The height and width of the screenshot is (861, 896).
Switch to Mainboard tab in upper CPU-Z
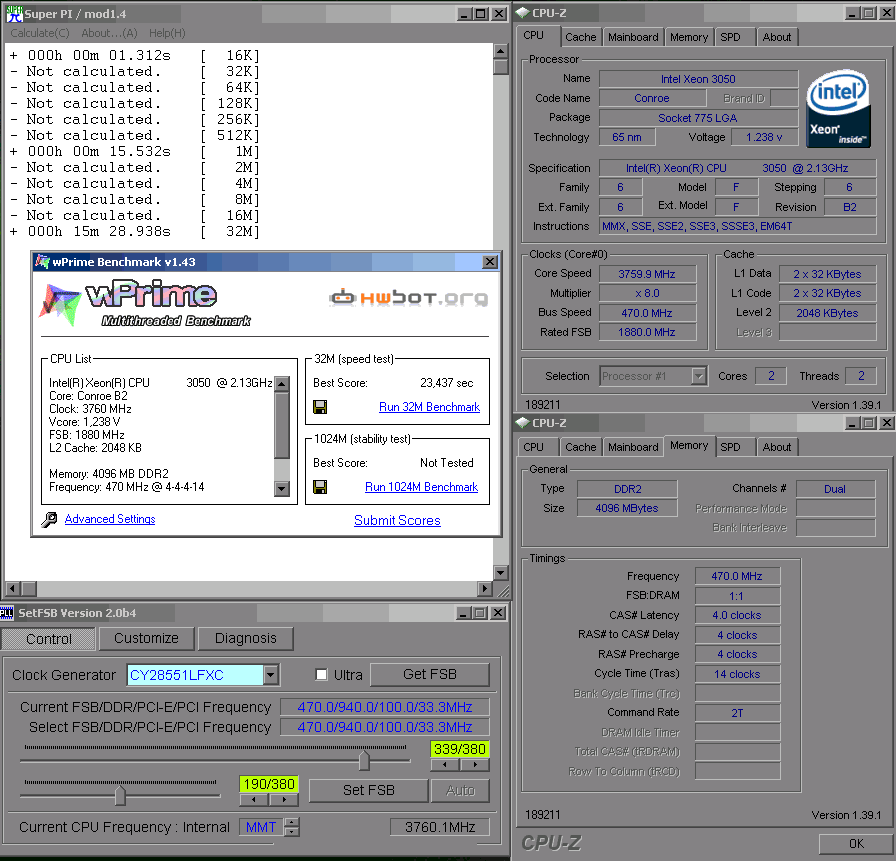[633, 37]
